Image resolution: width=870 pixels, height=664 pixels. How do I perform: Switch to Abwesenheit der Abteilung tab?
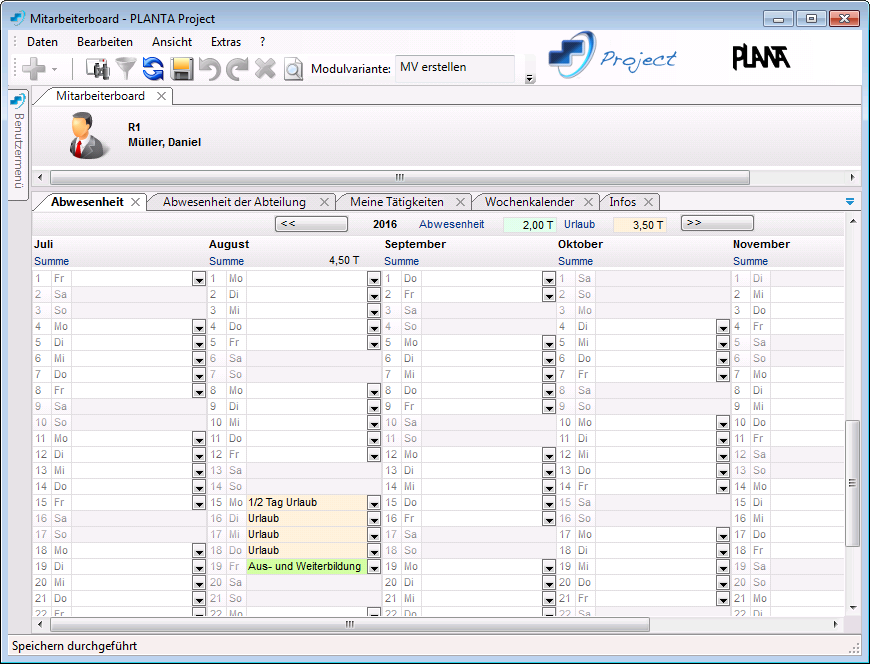pyautogui.click(x=234, y=202)
